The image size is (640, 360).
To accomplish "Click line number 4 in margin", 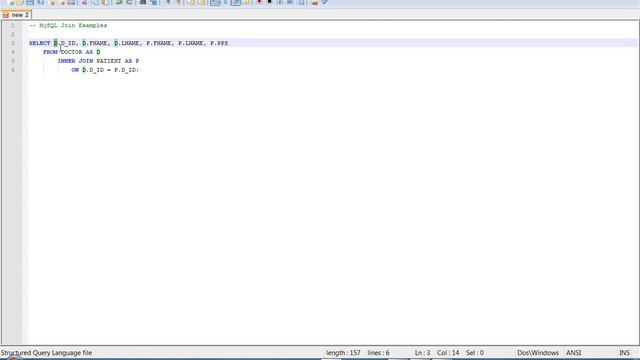I will click(x=13, y=52).
